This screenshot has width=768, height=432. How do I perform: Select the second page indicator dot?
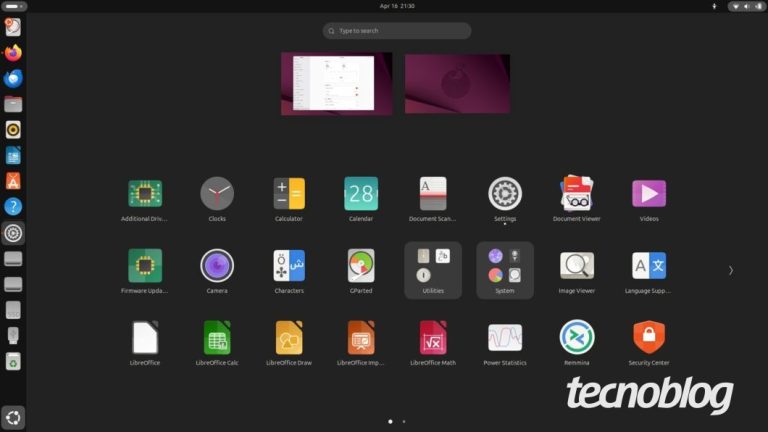404,422
